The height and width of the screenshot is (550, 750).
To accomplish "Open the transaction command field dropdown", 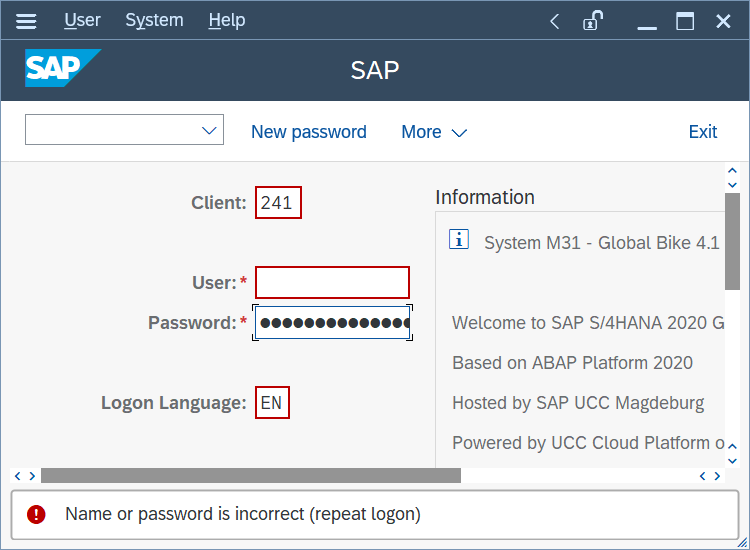I will pyautogui.click(x=209, y=130).
